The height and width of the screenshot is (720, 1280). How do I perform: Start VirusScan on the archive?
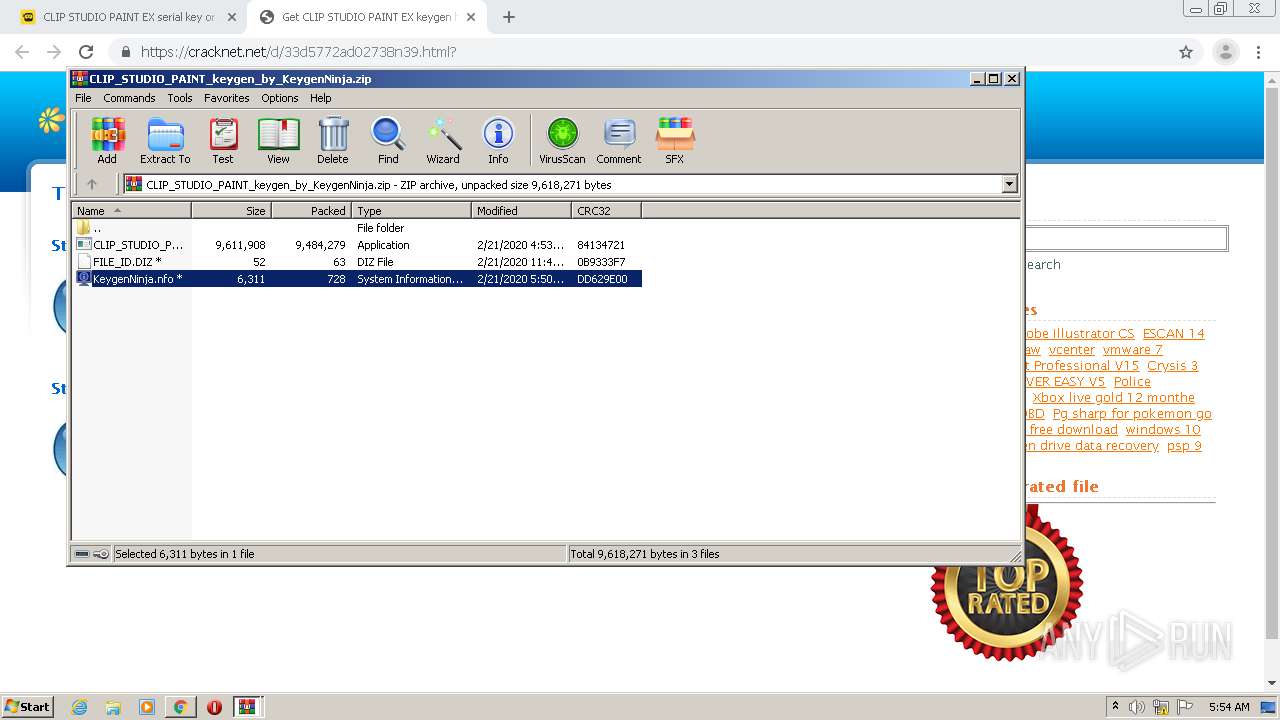click(x=562, y=140)
